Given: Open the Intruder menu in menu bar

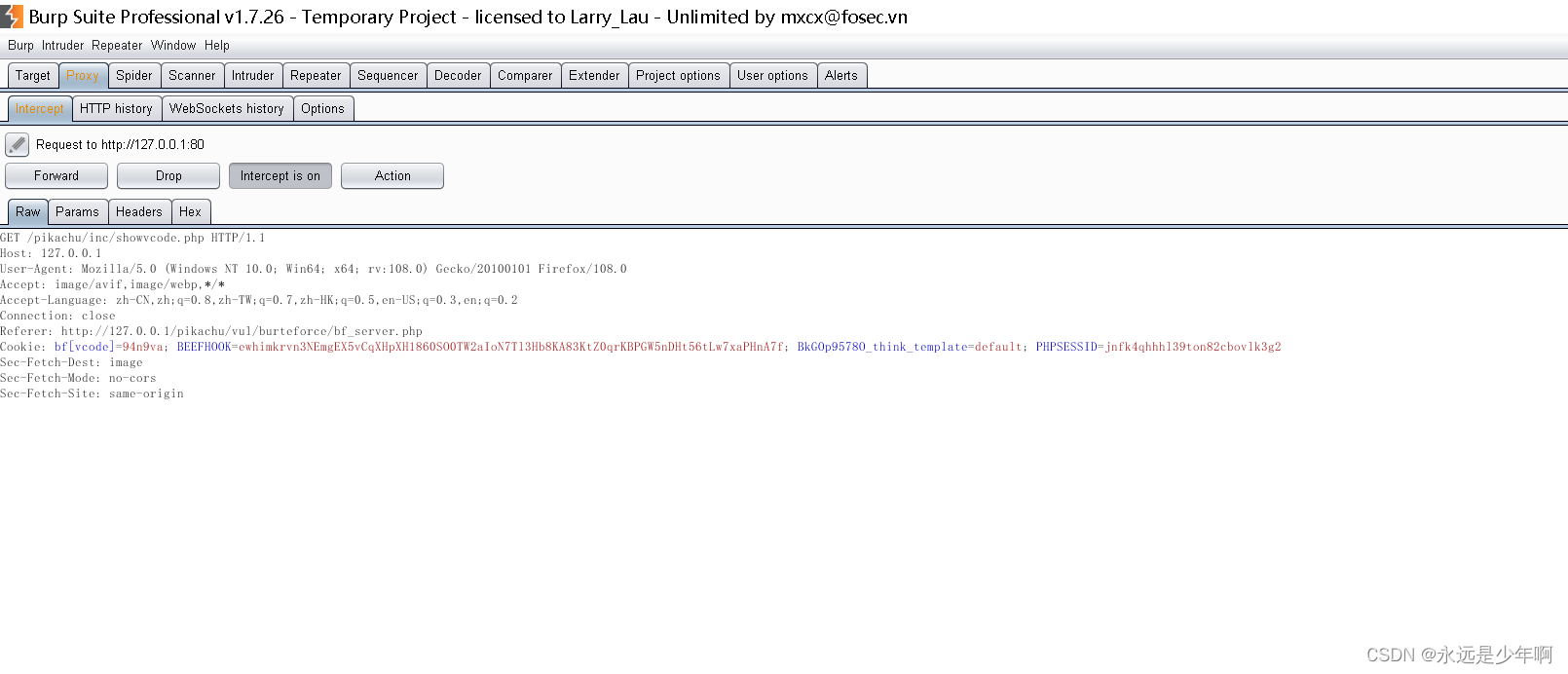Looking at the screenshot, I should tap(62, 46).
